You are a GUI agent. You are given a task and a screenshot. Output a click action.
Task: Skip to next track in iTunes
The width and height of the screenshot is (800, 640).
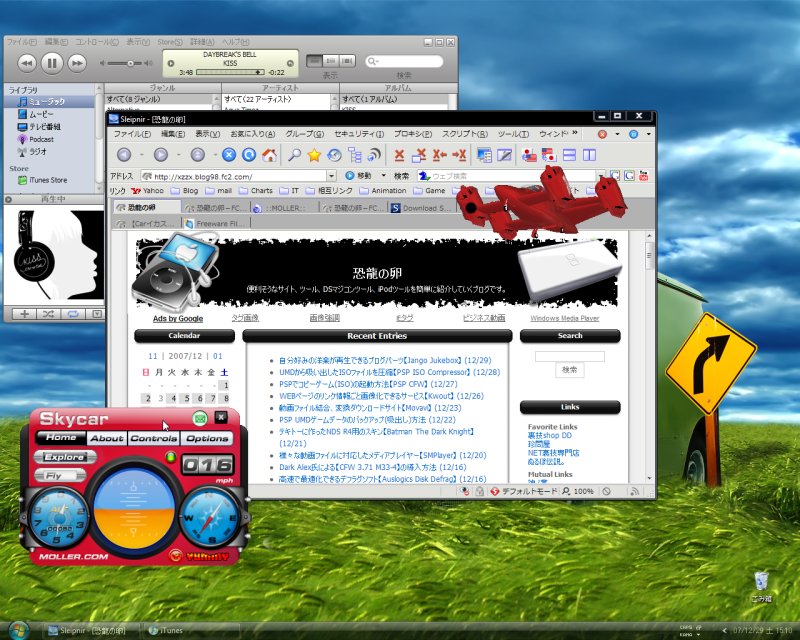77,63
